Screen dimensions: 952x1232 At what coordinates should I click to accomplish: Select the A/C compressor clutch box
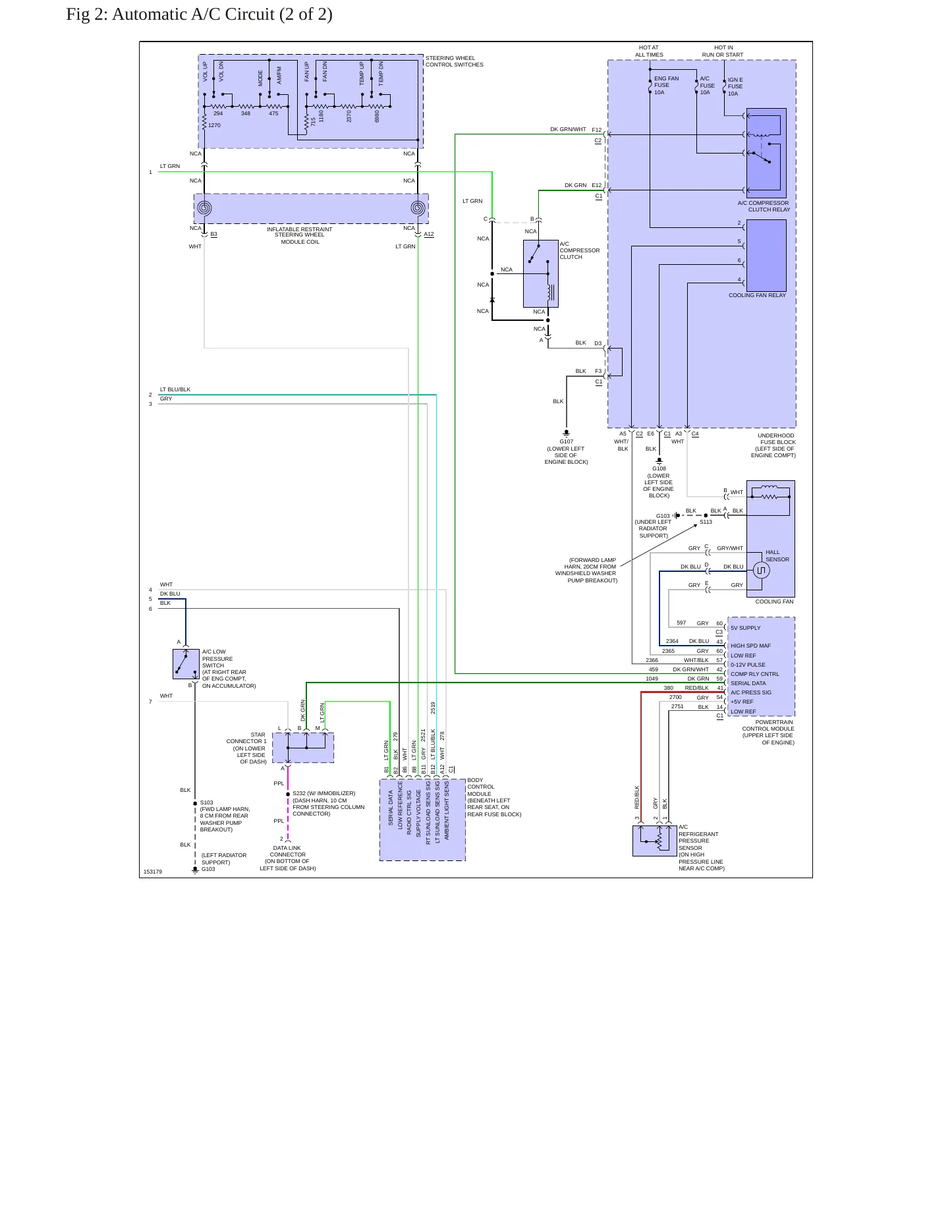(541, 273)
